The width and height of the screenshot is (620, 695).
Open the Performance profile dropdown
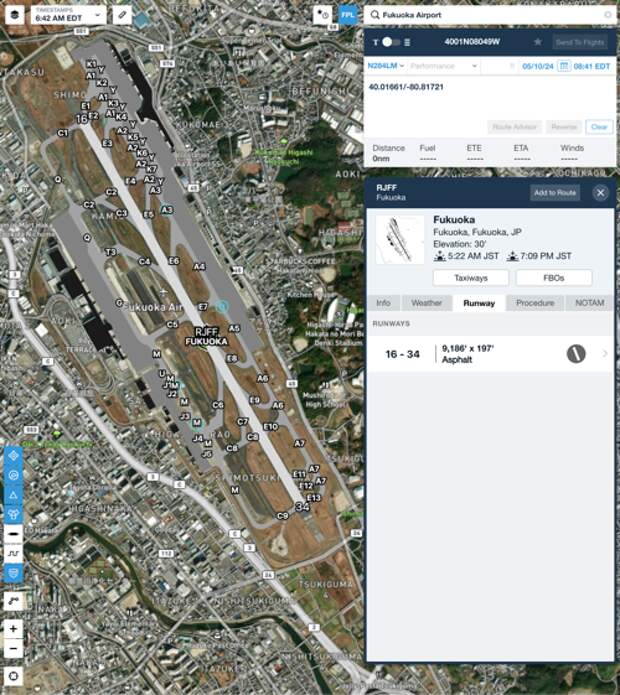tap(443, 66)
